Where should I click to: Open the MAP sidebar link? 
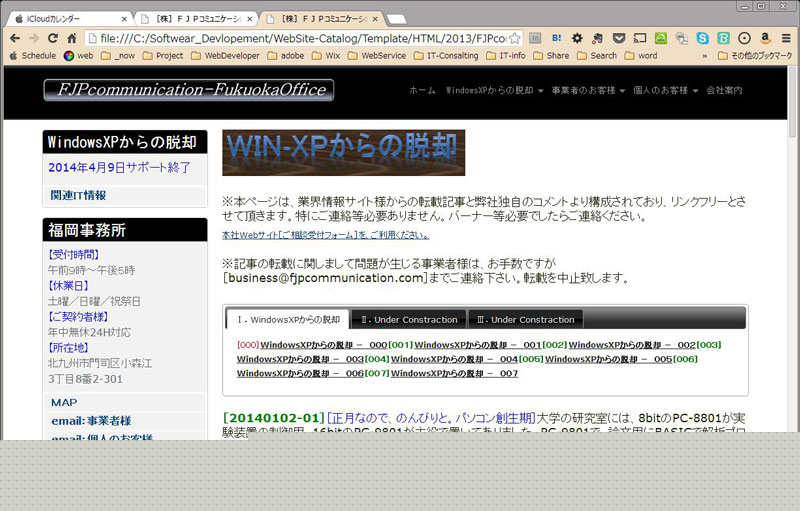click(x=64, y=402)
